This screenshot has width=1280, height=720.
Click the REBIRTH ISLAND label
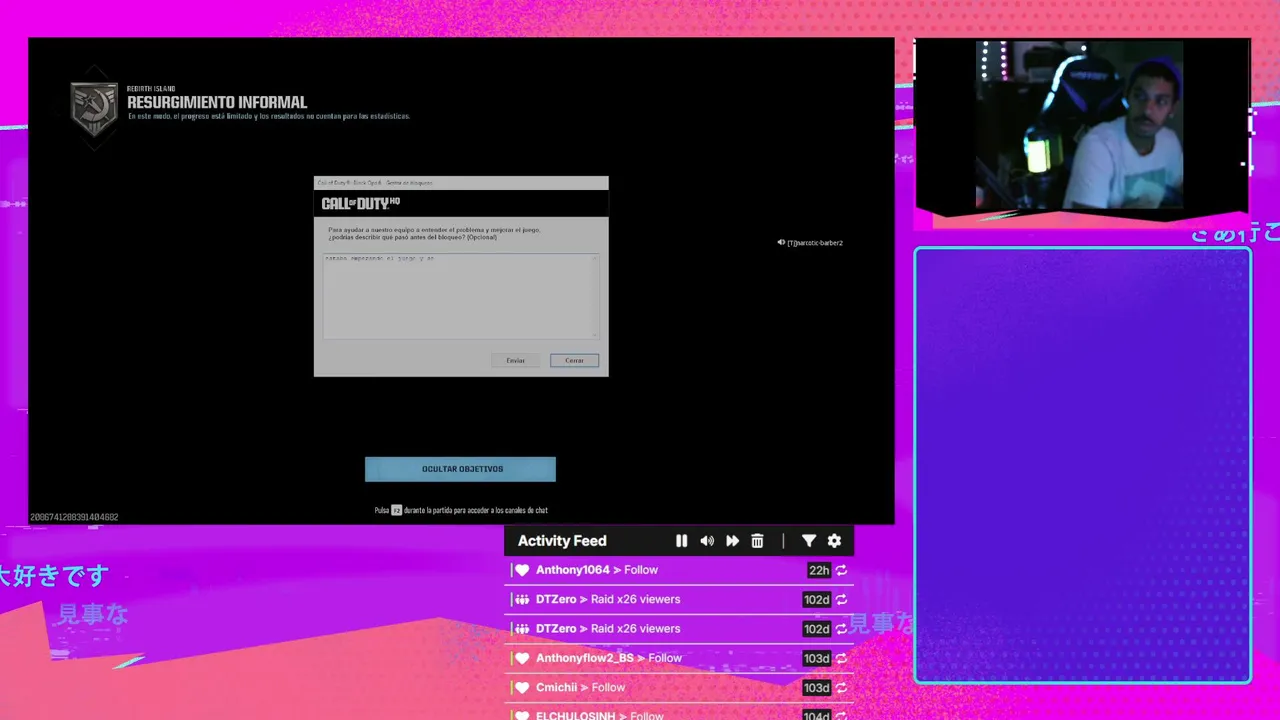pyautogui.click(x=151, y=89)
